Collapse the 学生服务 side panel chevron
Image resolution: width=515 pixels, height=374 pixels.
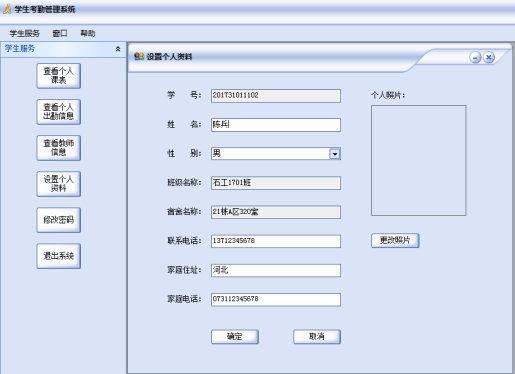118,49
